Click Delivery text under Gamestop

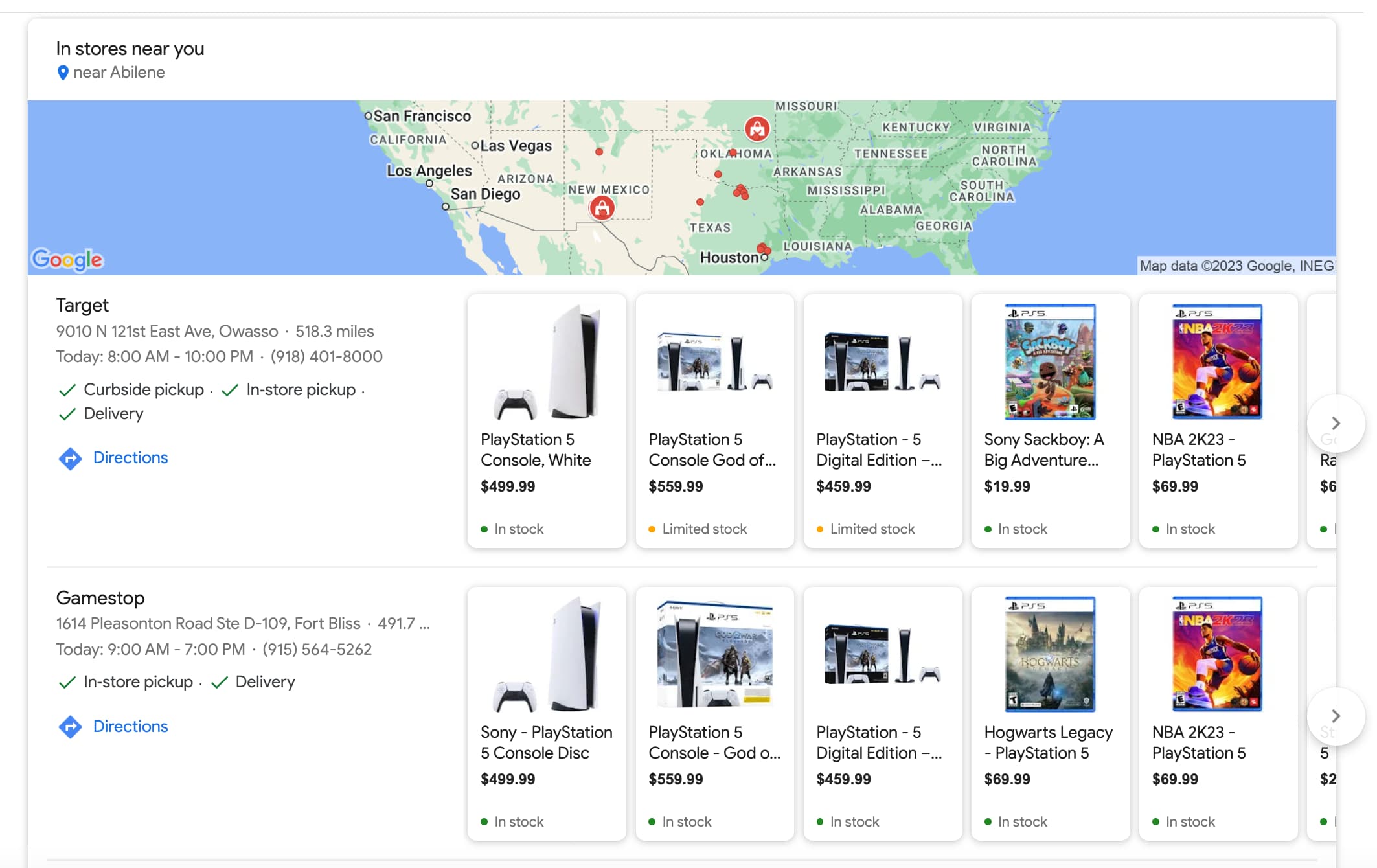coord(265,682)
